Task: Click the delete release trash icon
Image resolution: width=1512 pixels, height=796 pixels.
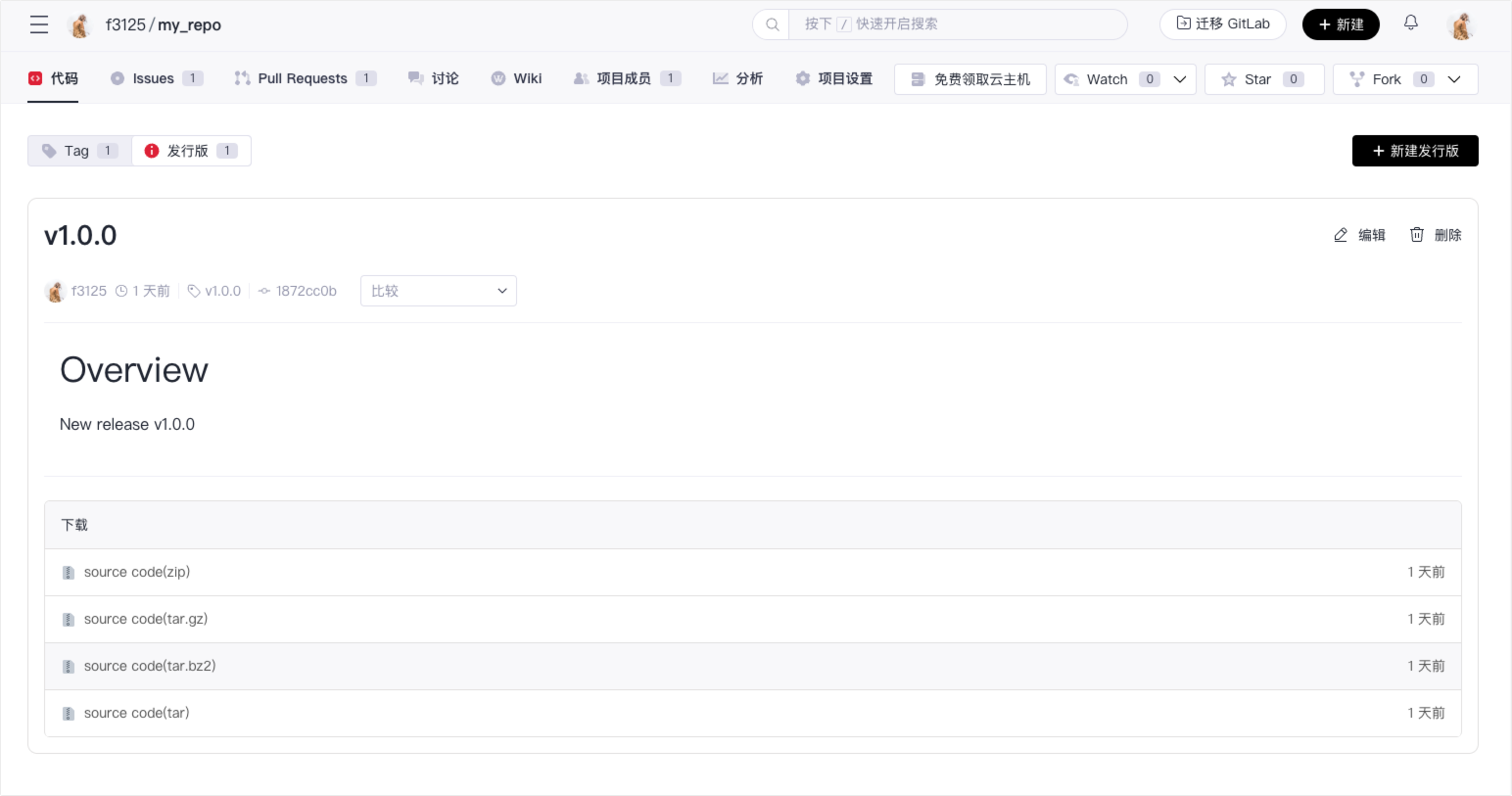Action: click(x=1417, y=235)
